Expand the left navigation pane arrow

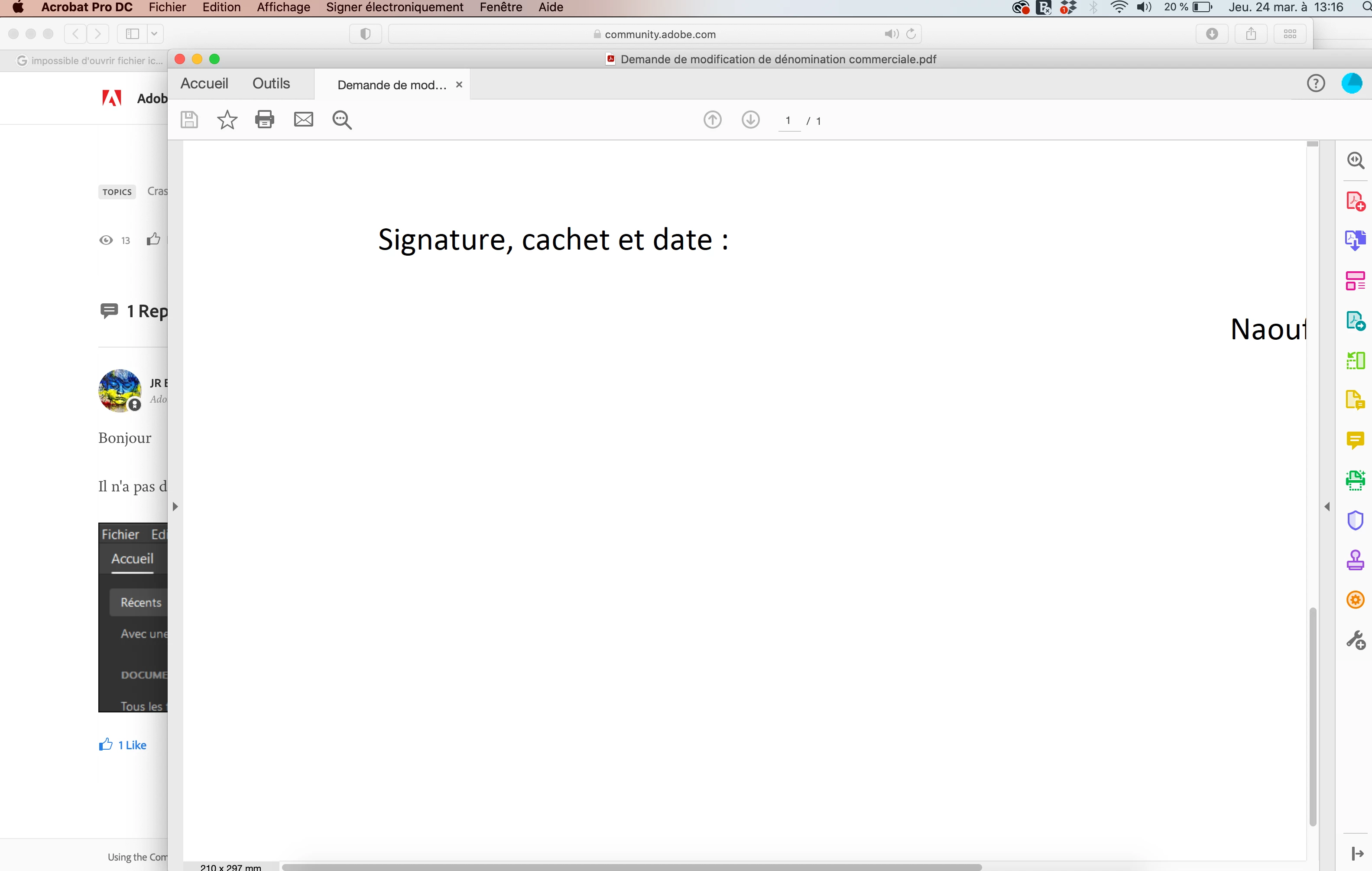pos(175,506)
